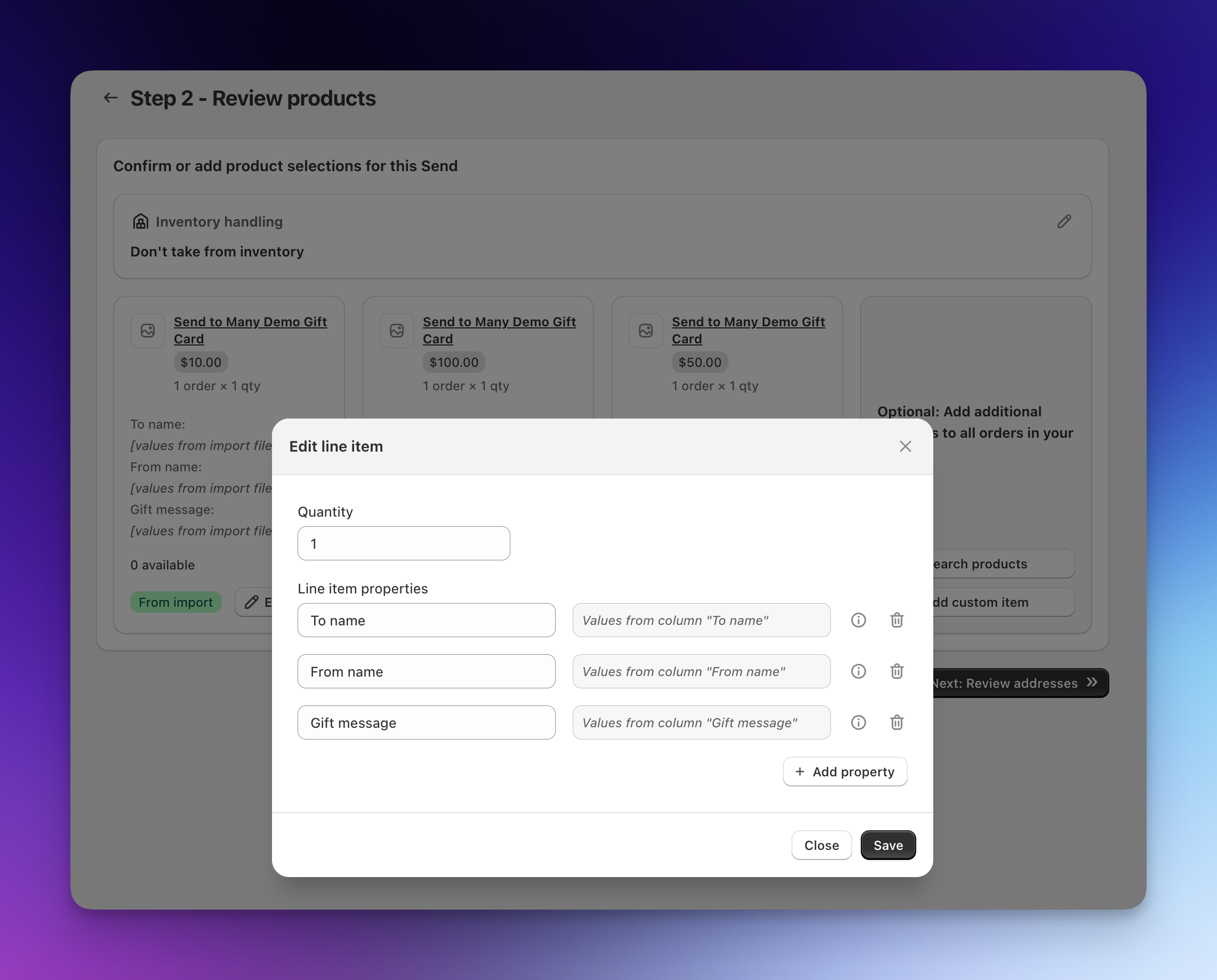The image size is (1217, 980).
Task: Delete the From name property
Action: [x=897, y=671]
